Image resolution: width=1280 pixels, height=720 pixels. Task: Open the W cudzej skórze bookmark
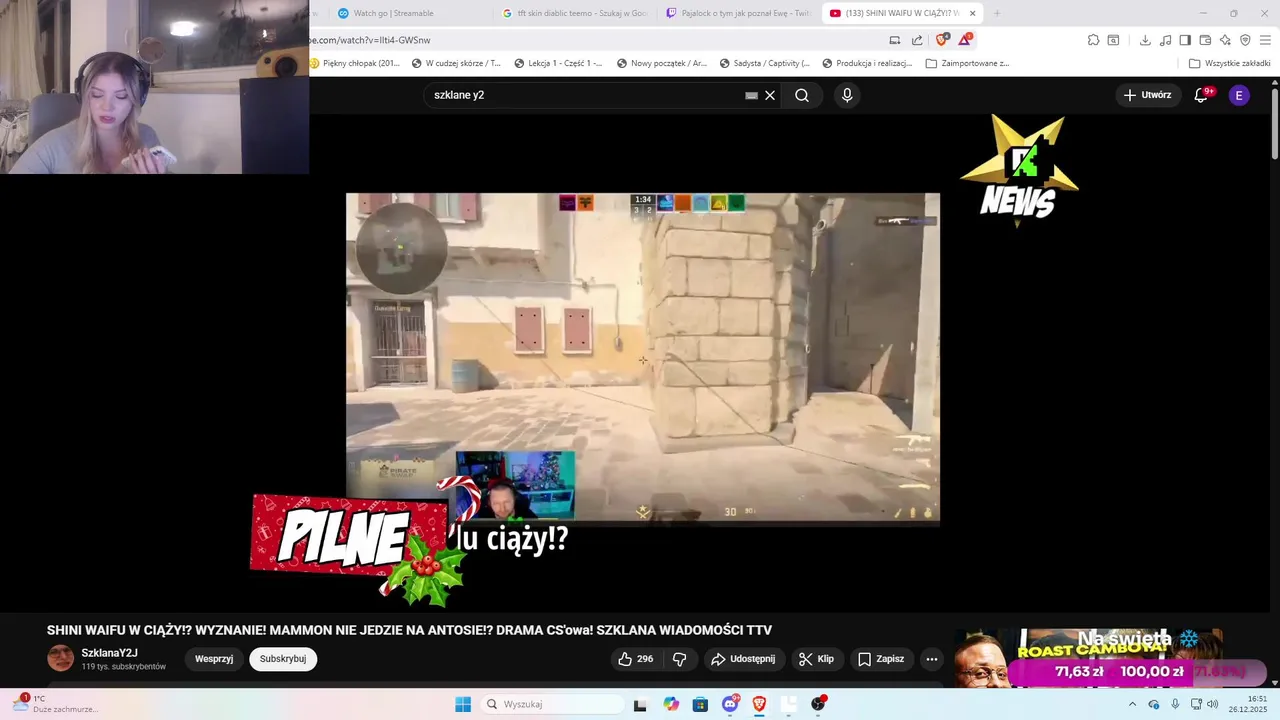[x=456, y=63]
